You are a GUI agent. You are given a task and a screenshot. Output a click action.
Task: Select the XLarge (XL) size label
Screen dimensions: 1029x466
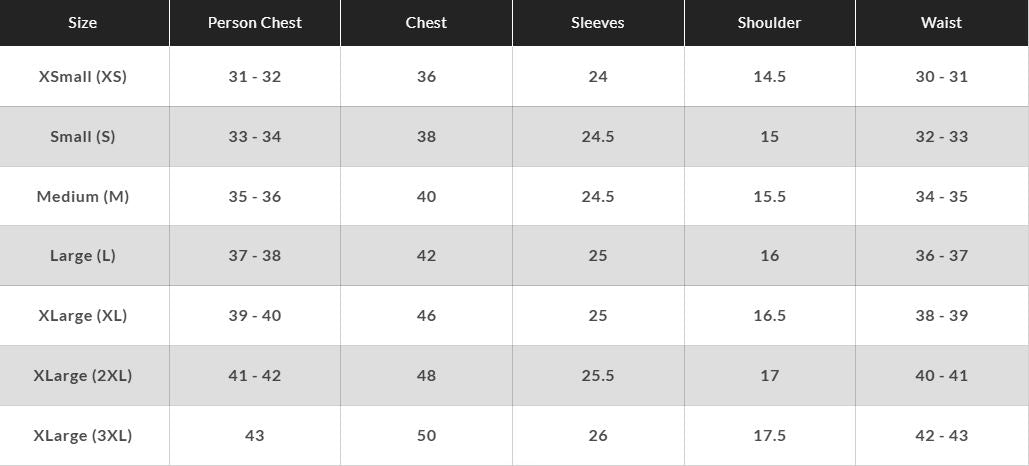coord(83,315)
